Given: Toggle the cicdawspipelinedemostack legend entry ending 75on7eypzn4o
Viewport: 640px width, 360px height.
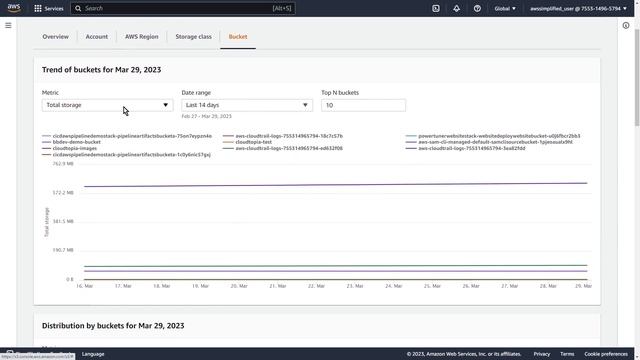Looking at the screenshot, I should click(127, 136).
